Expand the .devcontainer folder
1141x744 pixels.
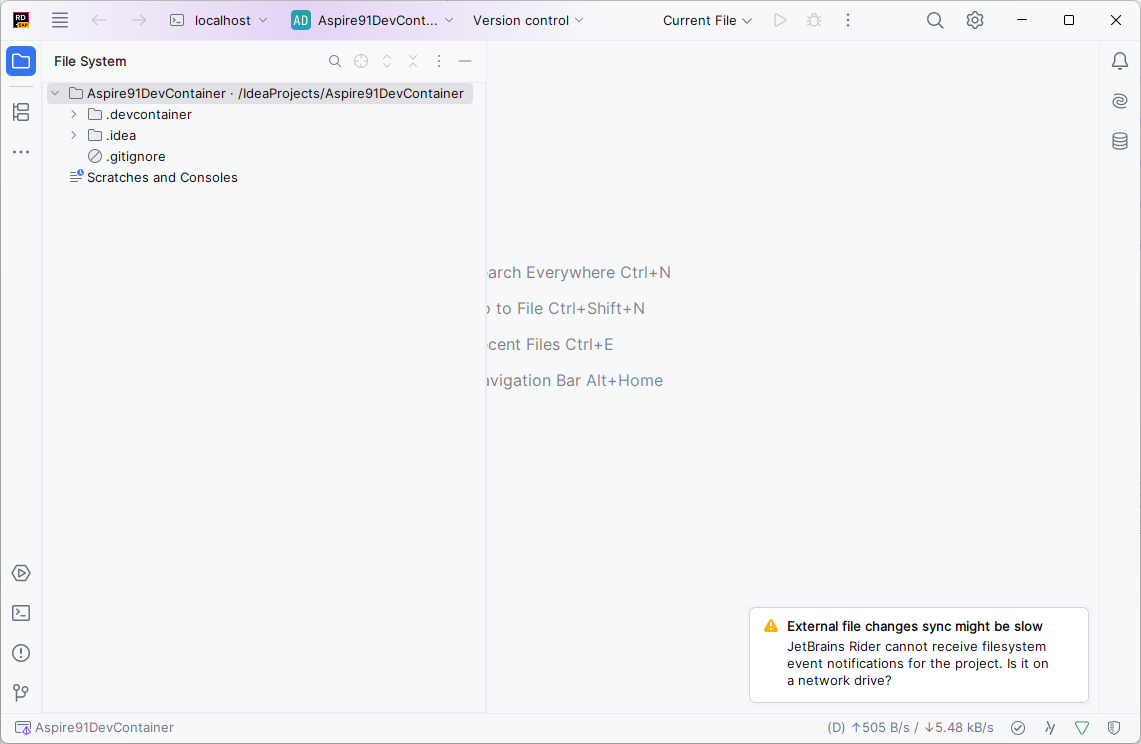[x=72, y=114]
